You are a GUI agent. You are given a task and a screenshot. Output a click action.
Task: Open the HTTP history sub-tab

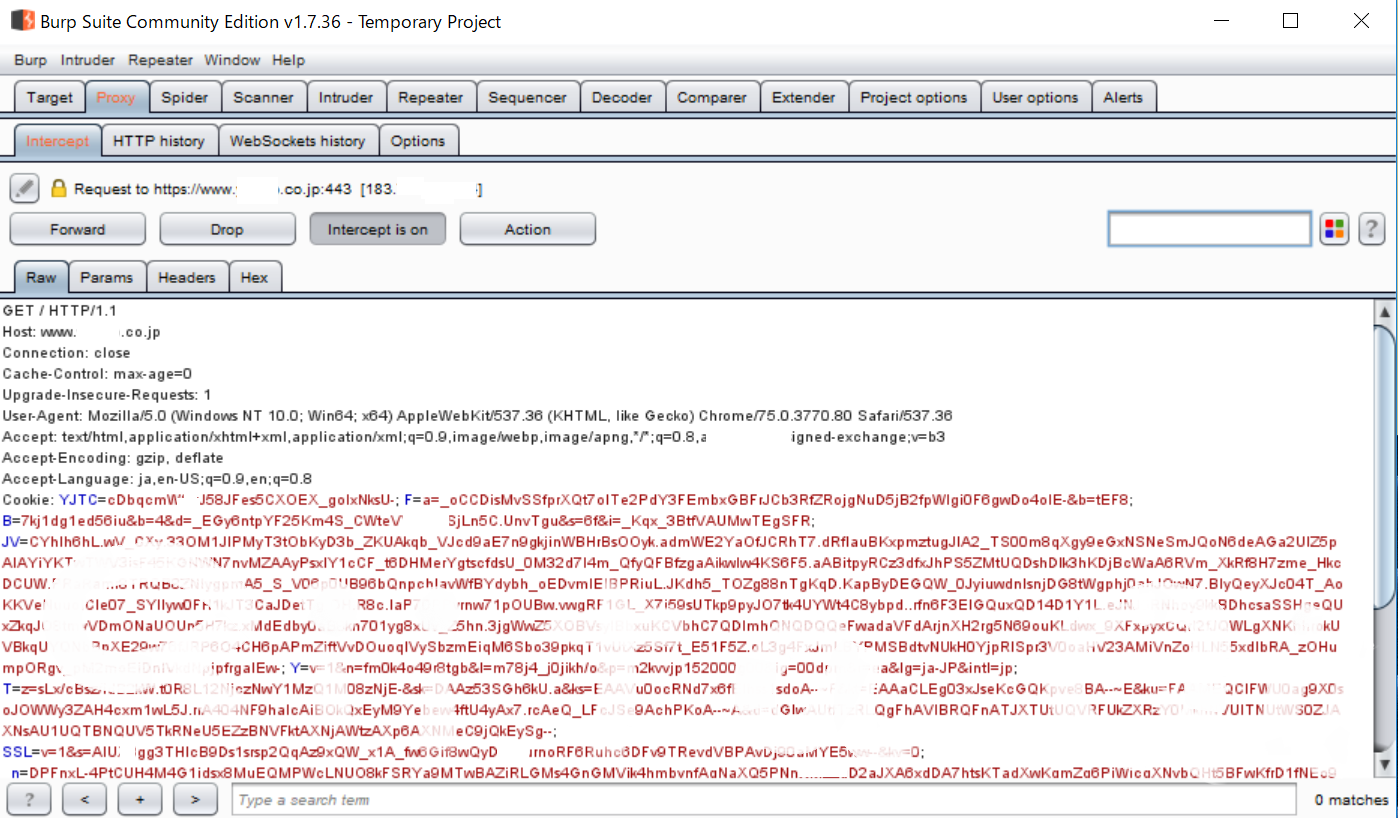click(159, 141)
